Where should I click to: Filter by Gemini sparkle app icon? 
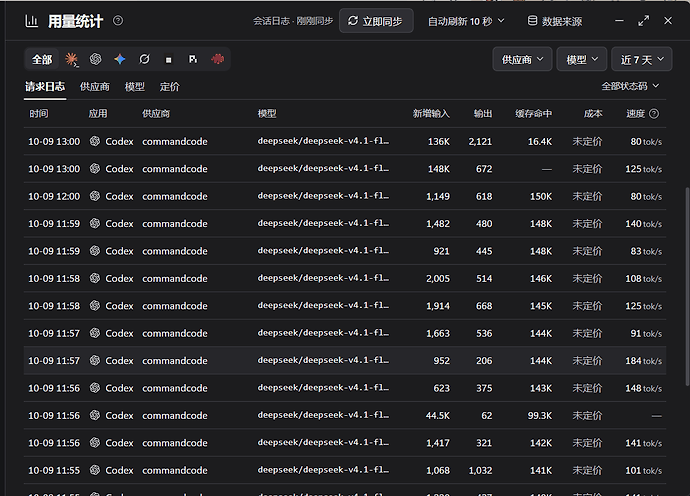[120, 59]
